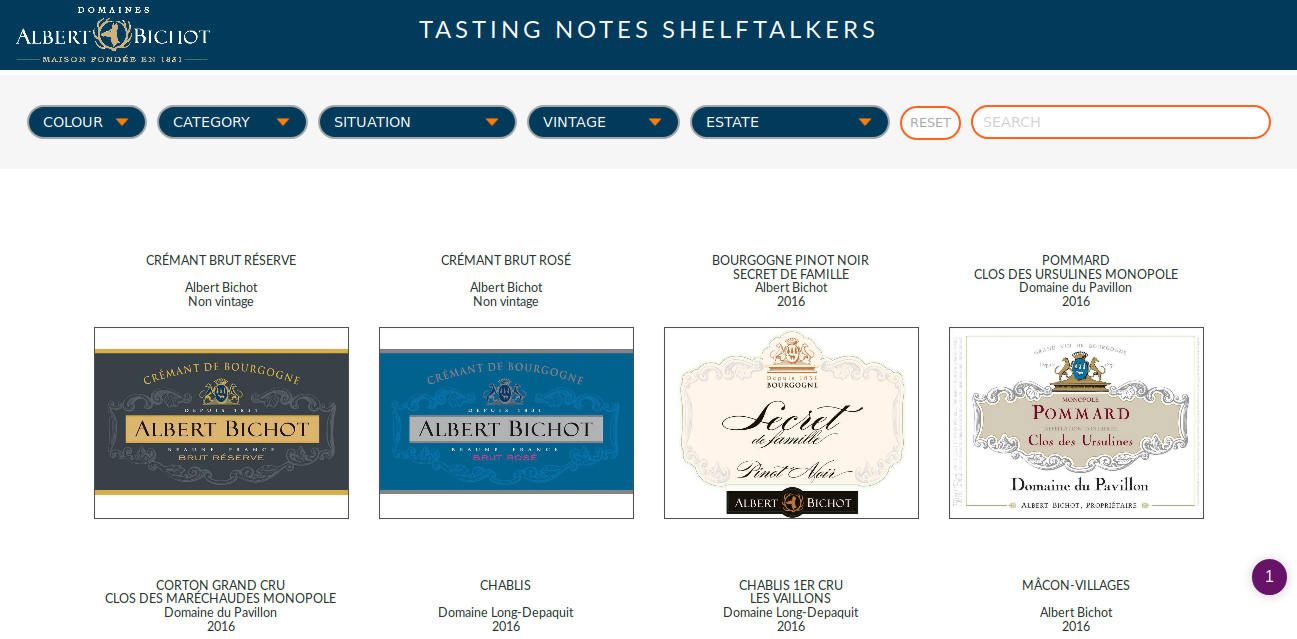
Task: Open the Pommard Clos des Ursulines title
Action: [x=1076, y=267]
